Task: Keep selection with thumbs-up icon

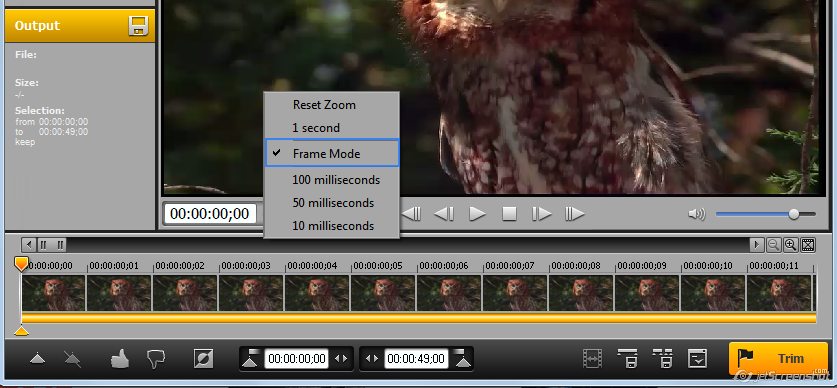Action: coord(120,359)
